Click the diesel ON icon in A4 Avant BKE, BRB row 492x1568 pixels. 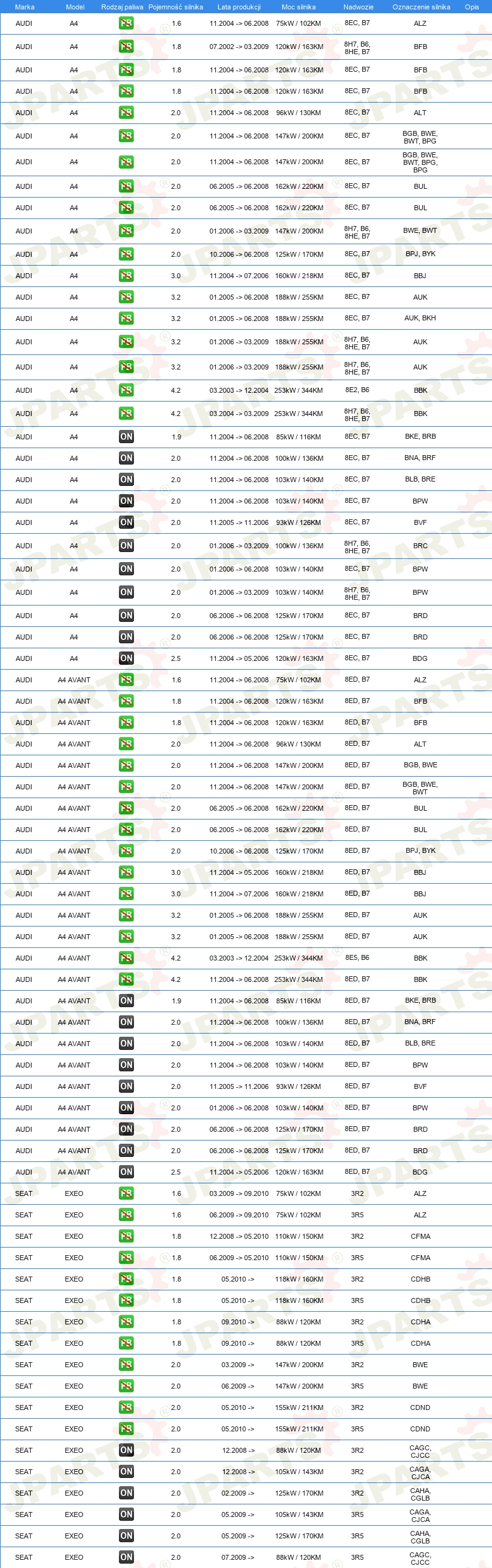[x=126, y=1001]
